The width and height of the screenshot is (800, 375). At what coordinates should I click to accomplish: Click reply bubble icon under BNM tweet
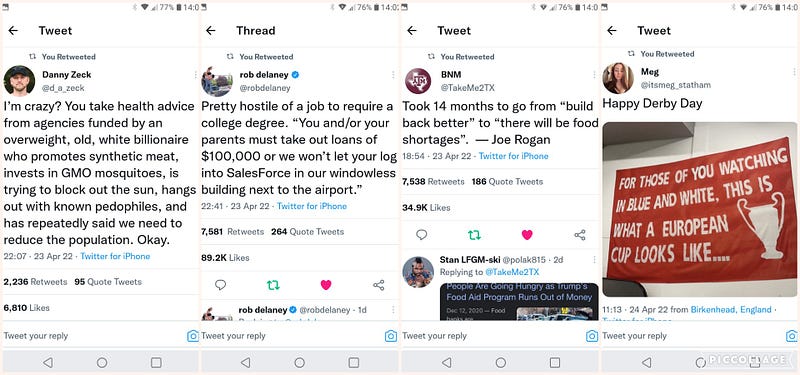(421, 235)
